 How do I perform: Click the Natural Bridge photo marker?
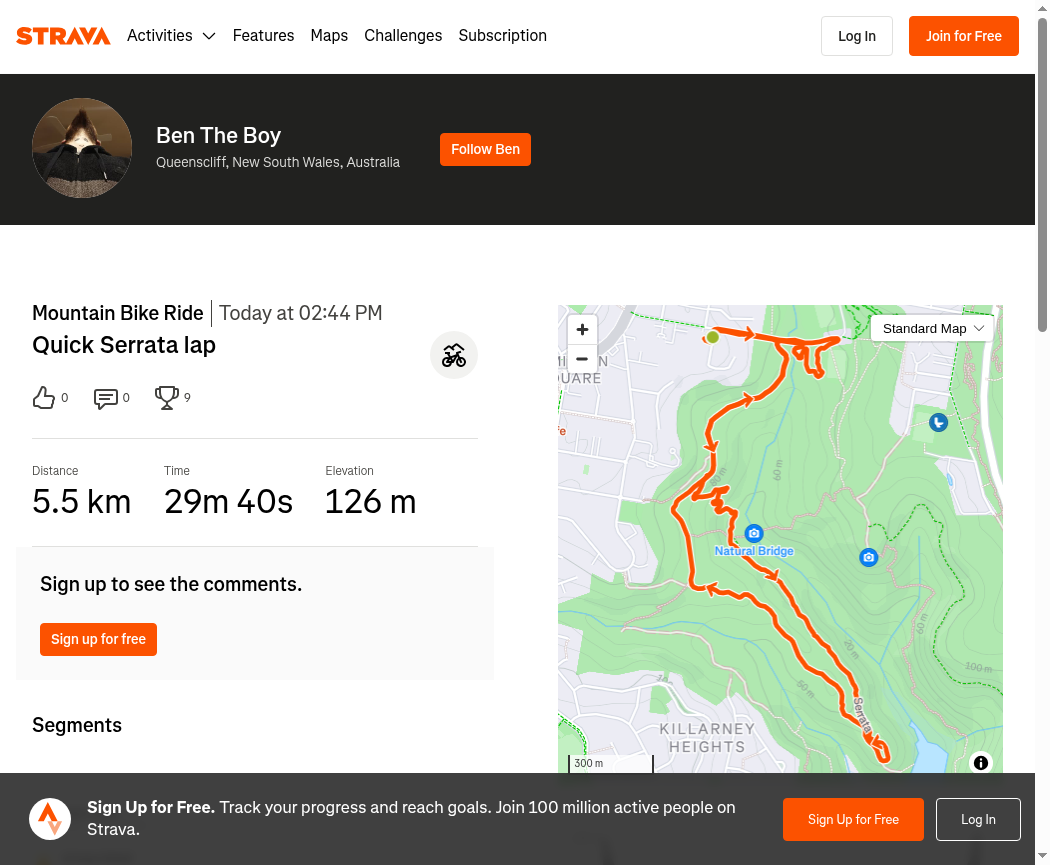coord(754,534)
